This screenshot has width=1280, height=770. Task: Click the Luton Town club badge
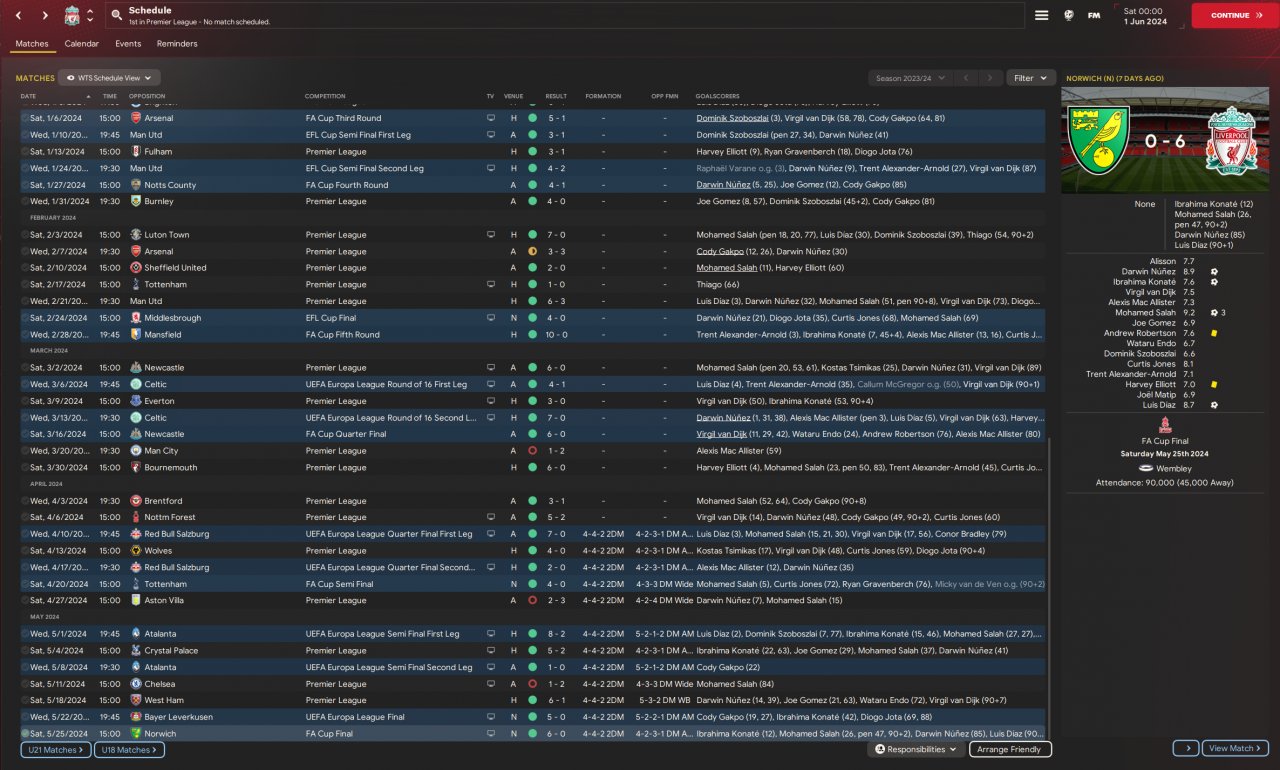pyautogui.click(x=137, y=235)
